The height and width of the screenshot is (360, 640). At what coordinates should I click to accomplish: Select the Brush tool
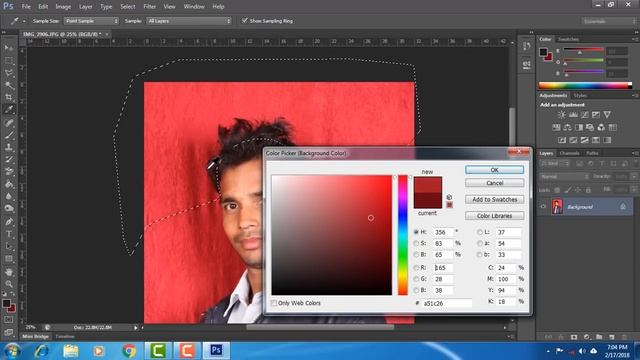coord(9,135)
